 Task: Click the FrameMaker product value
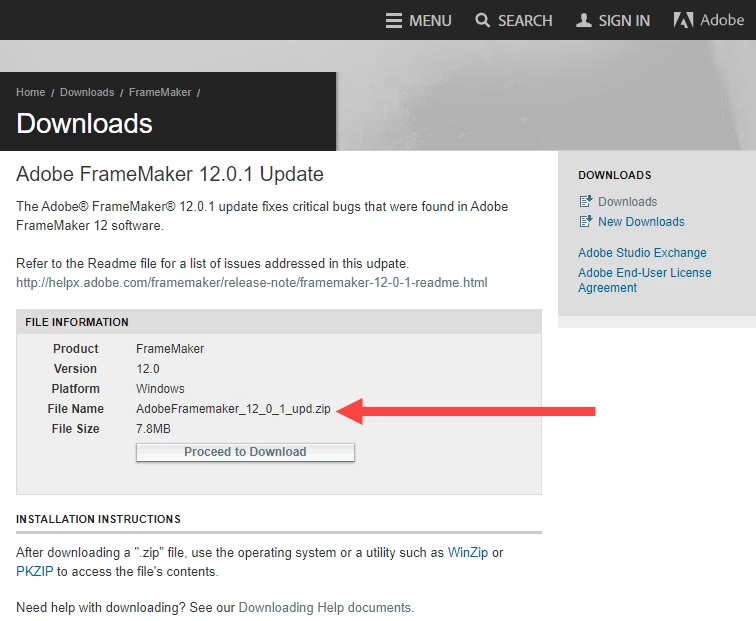(x=170, y=349)
